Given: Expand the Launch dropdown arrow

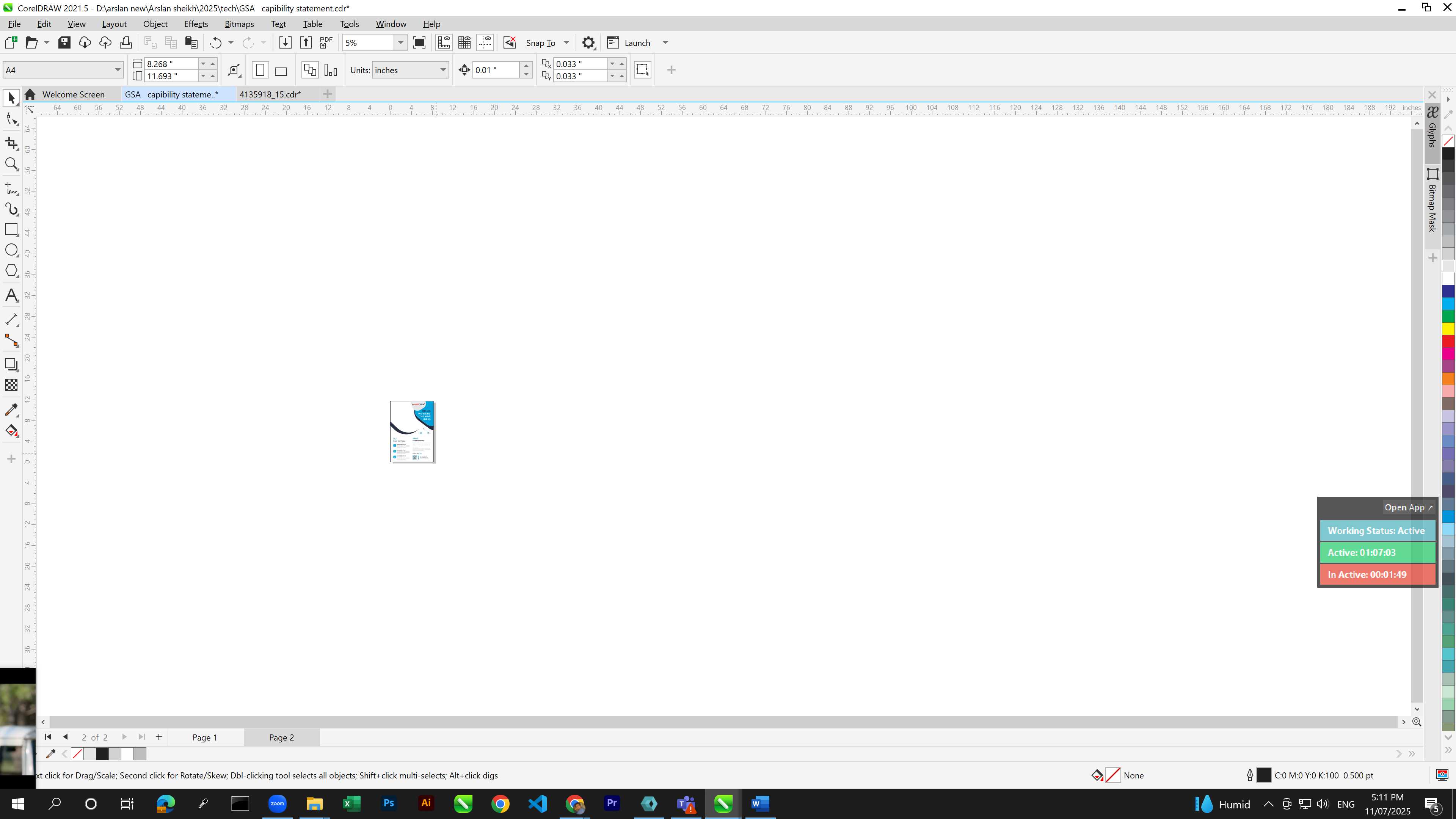Looking at the screenshot, I should tap(665, 43).
